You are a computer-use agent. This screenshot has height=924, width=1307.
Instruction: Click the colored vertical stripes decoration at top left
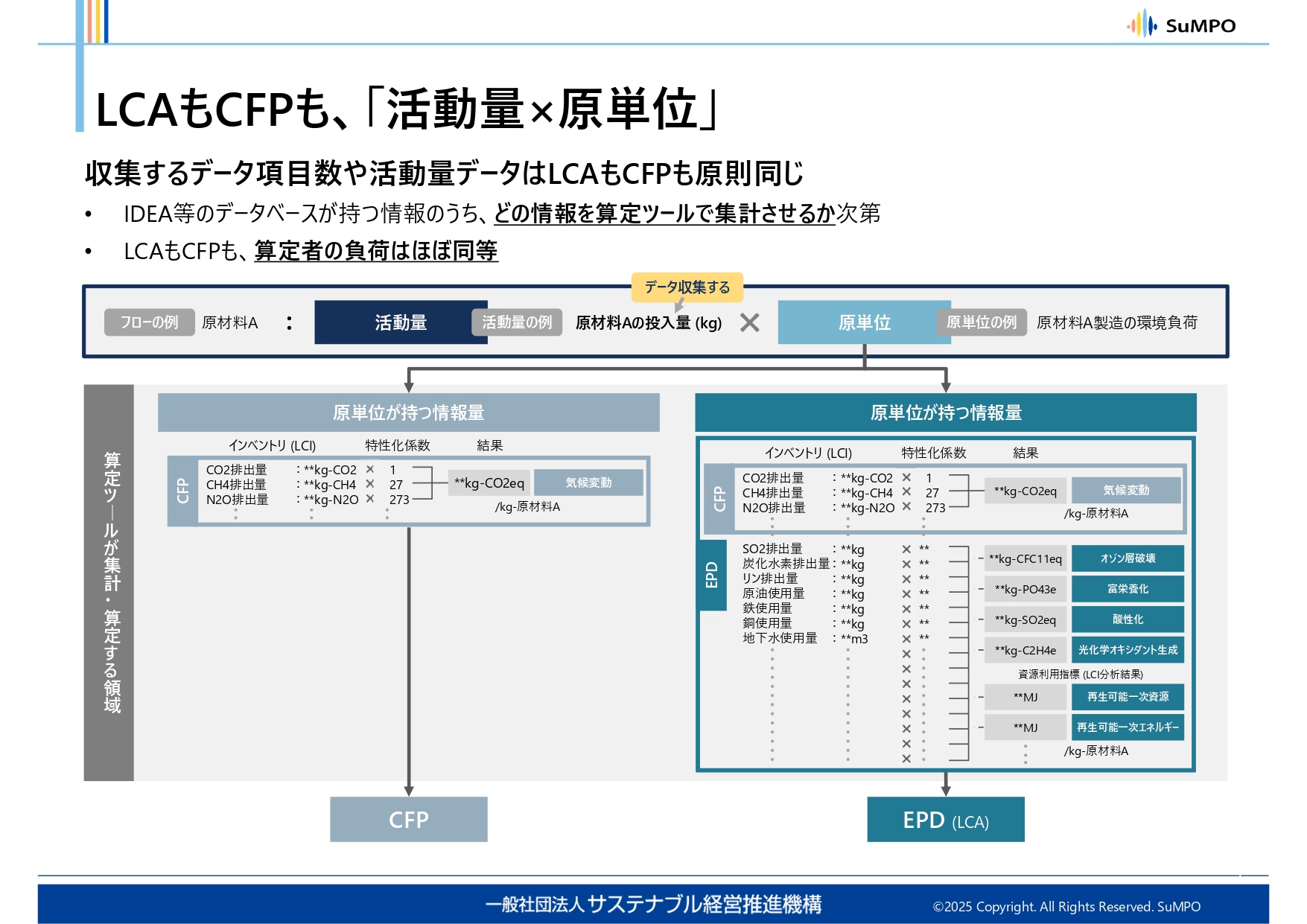pyautogui.click(x=97, y=21)
